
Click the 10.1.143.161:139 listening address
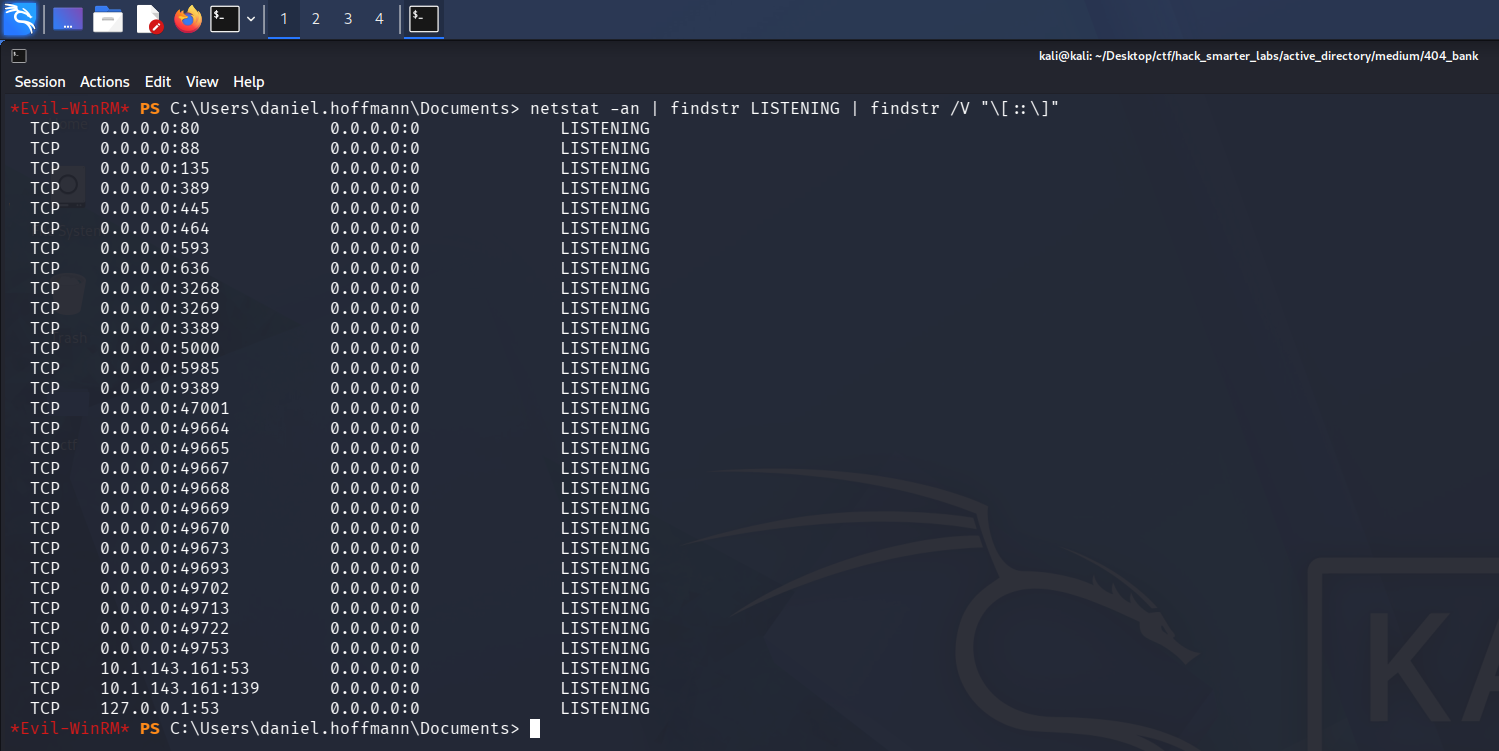pos(180,688)
